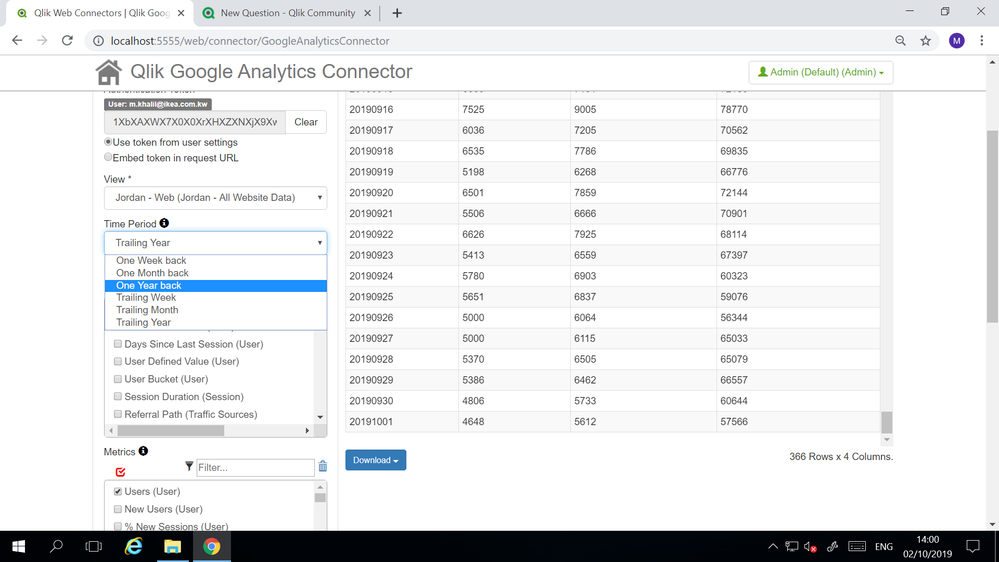Screen dimensions: 999x562
Task: Open the Chrome profile avatar M
Action: pos(956,41)
